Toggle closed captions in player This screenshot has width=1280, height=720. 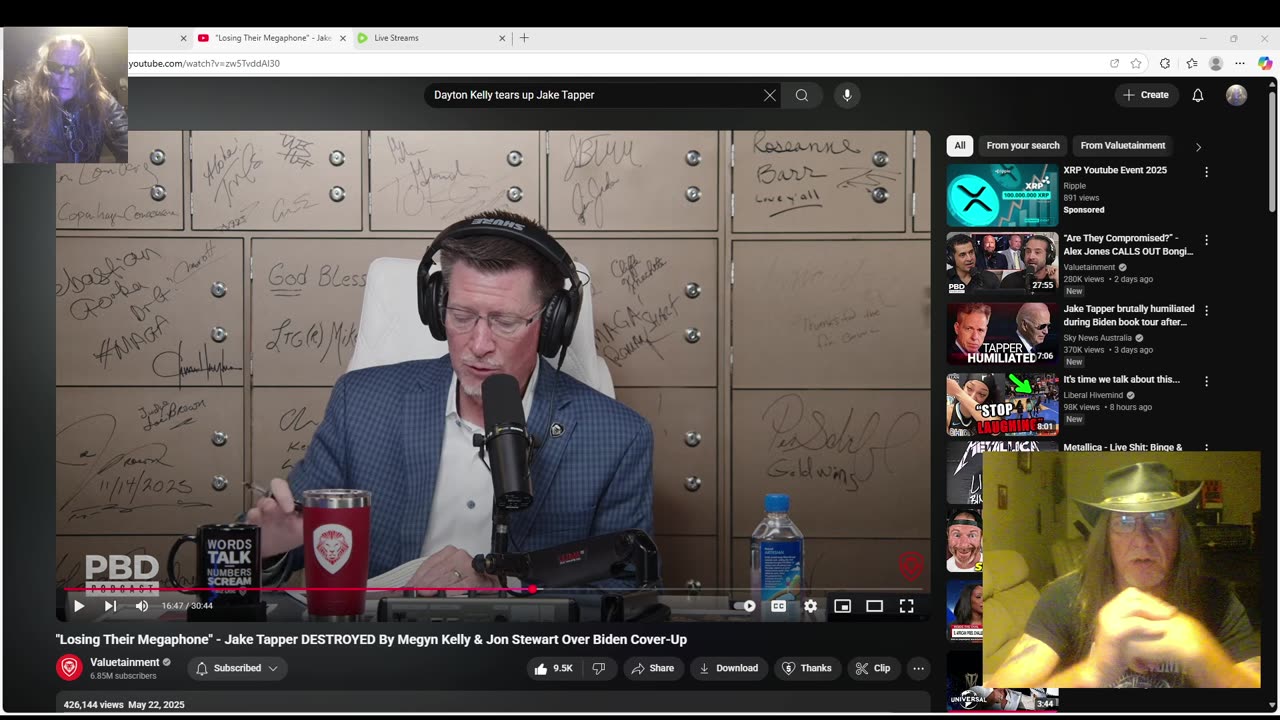pos(778,606)
